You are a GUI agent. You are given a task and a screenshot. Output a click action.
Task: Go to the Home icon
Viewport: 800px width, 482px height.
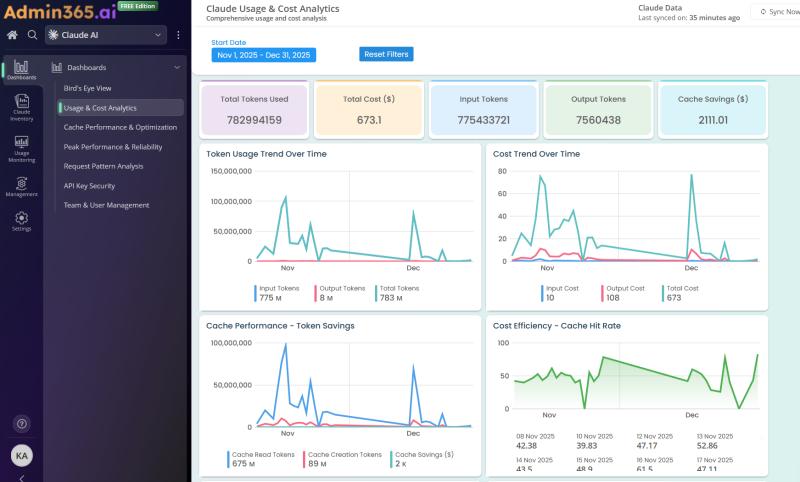(12, 35)
